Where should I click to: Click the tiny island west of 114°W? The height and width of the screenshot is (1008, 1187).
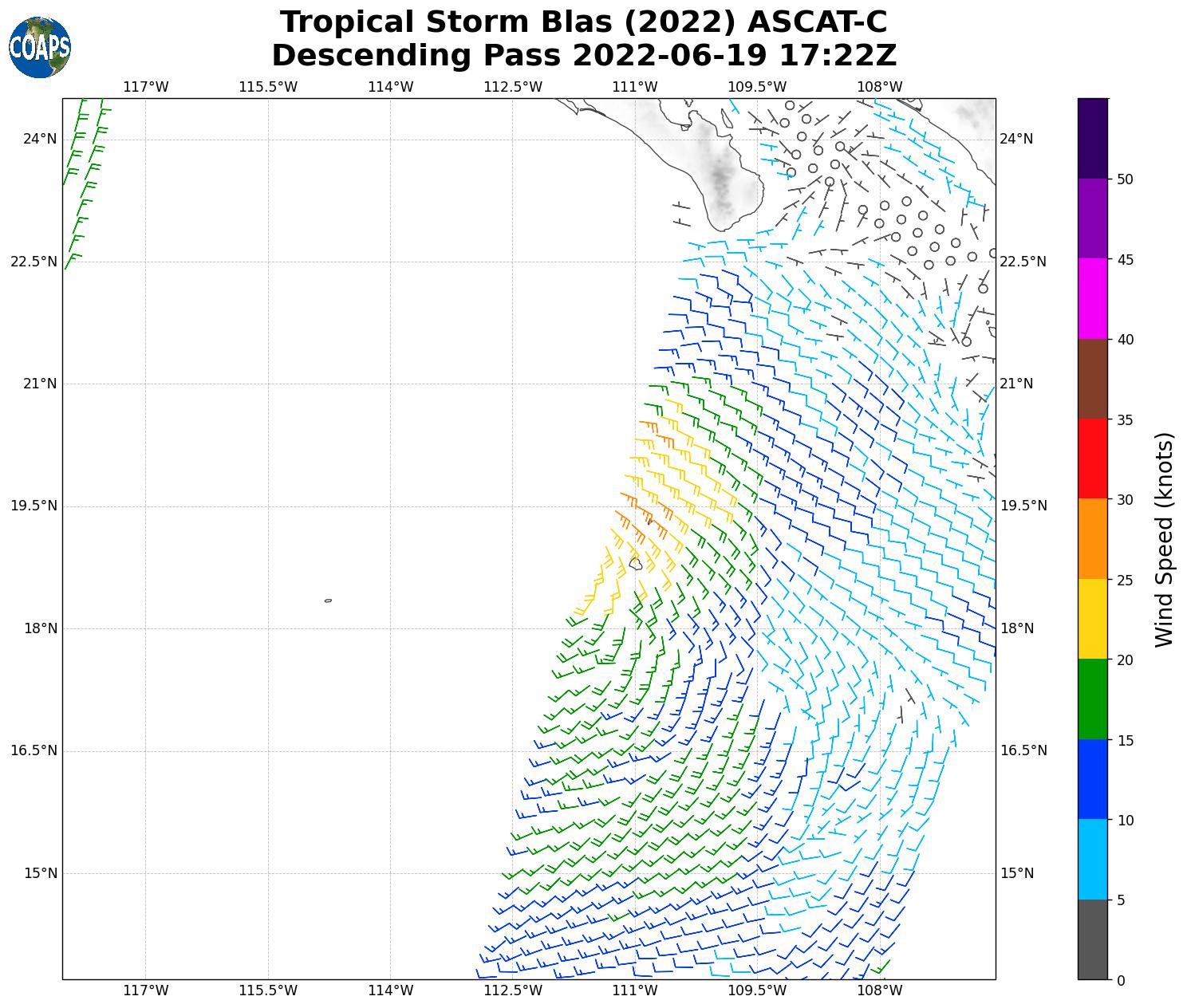(328, 600)
